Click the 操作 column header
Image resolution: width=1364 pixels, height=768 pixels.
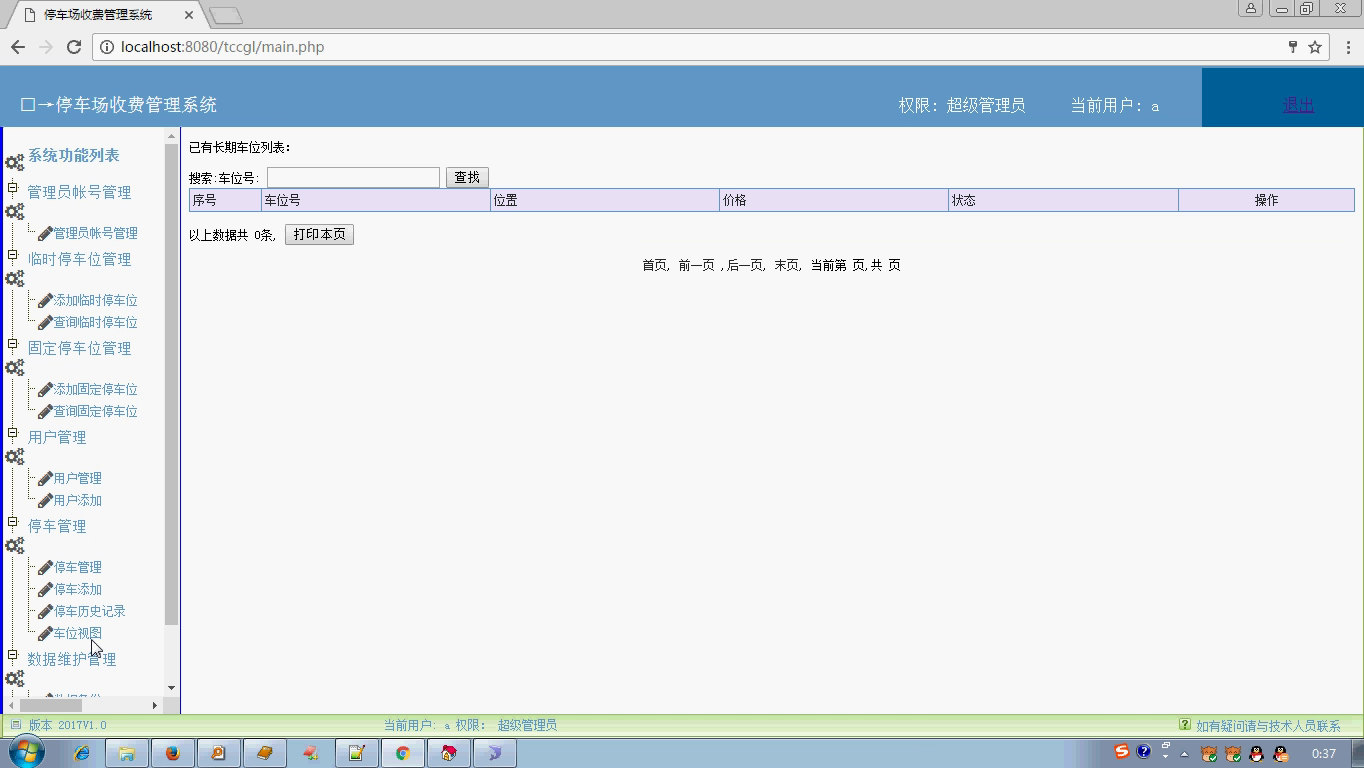pyautogui.click(x=1266, y=200)
